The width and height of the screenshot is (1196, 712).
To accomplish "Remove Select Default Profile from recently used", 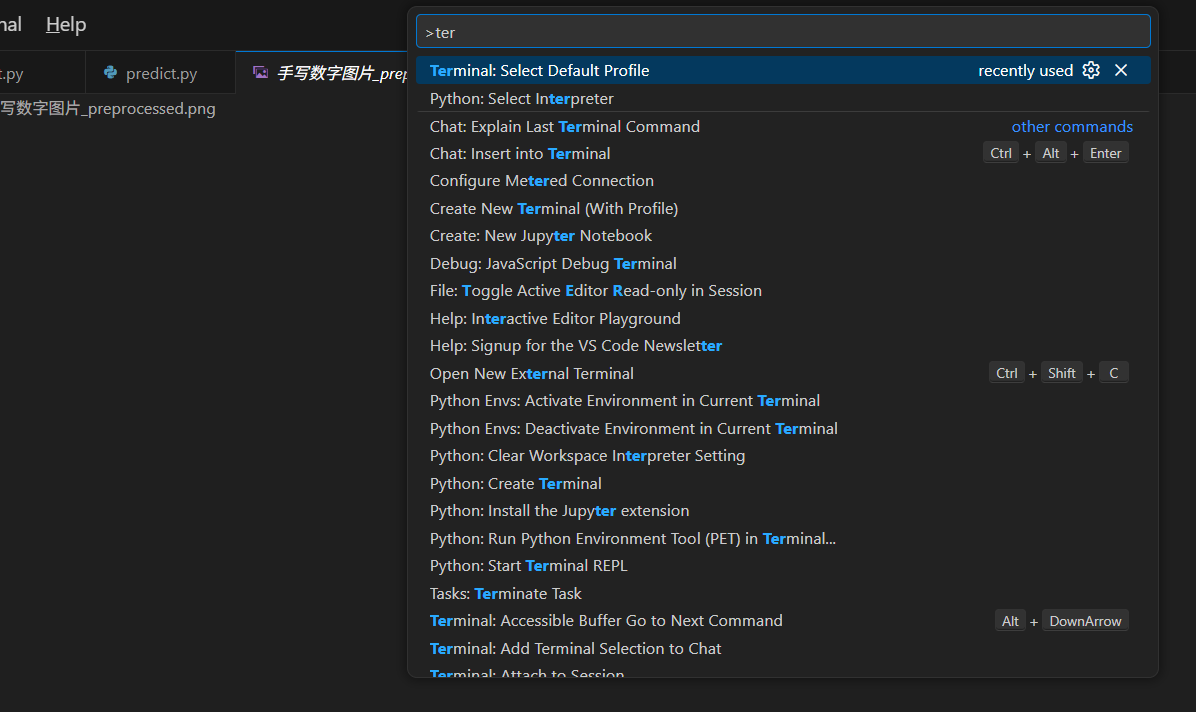I will coord(1120,70).
